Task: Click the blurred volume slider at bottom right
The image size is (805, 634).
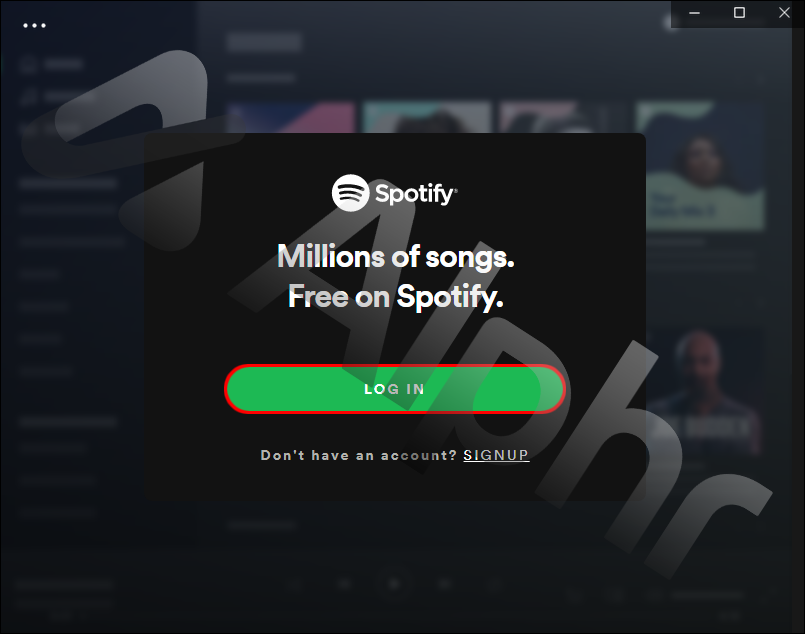Action: tap(707, 595)
